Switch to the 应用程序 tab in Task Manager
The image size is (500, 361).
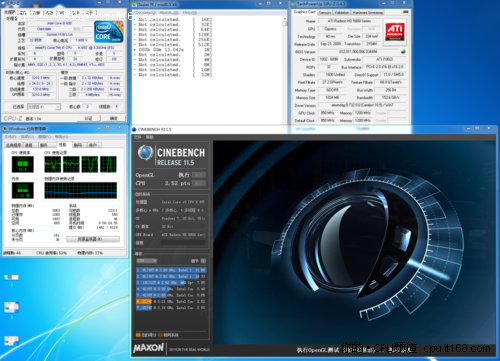tap(14, 145)
